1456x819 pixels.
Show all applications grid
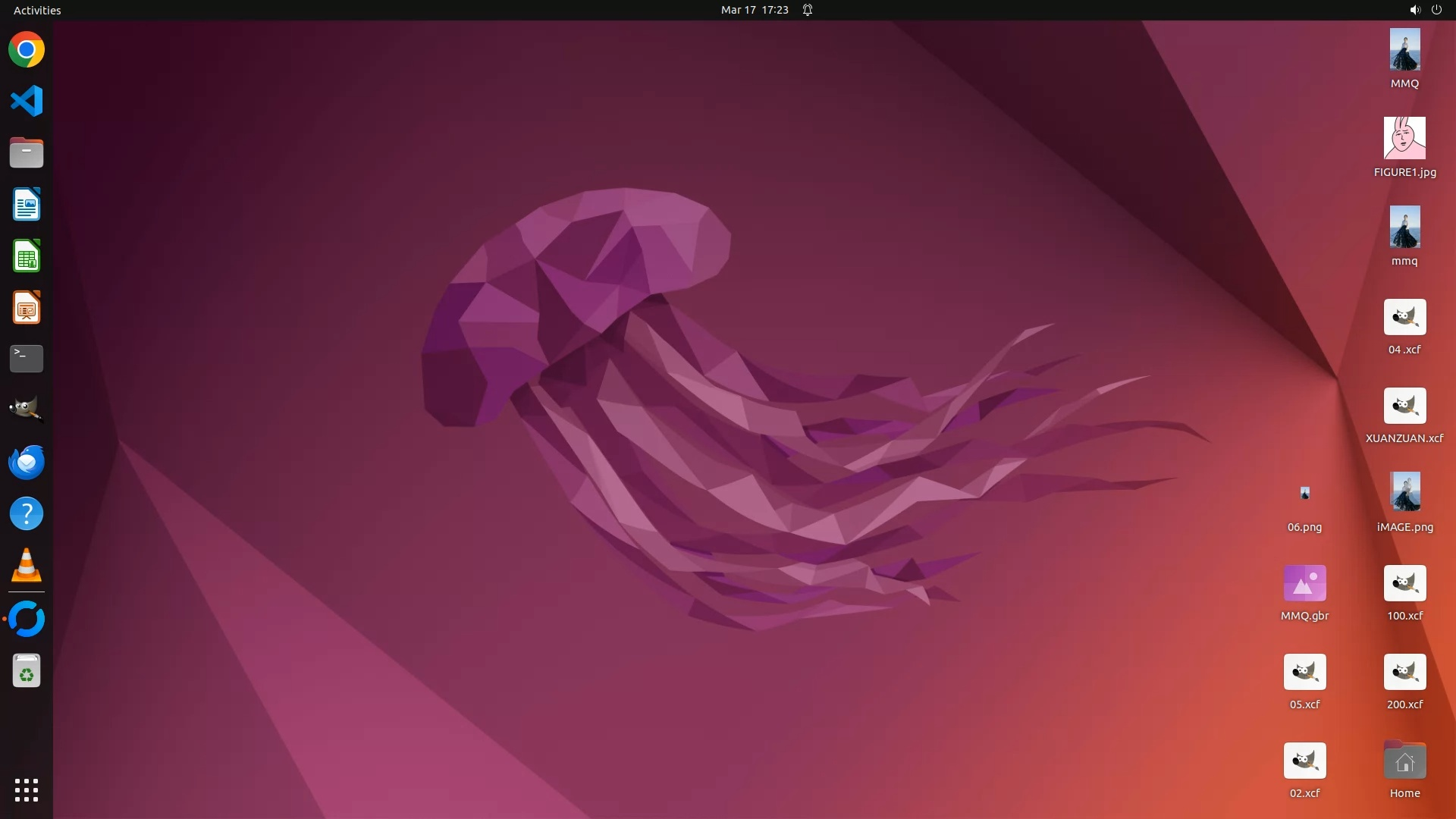[x=27, y=789]
